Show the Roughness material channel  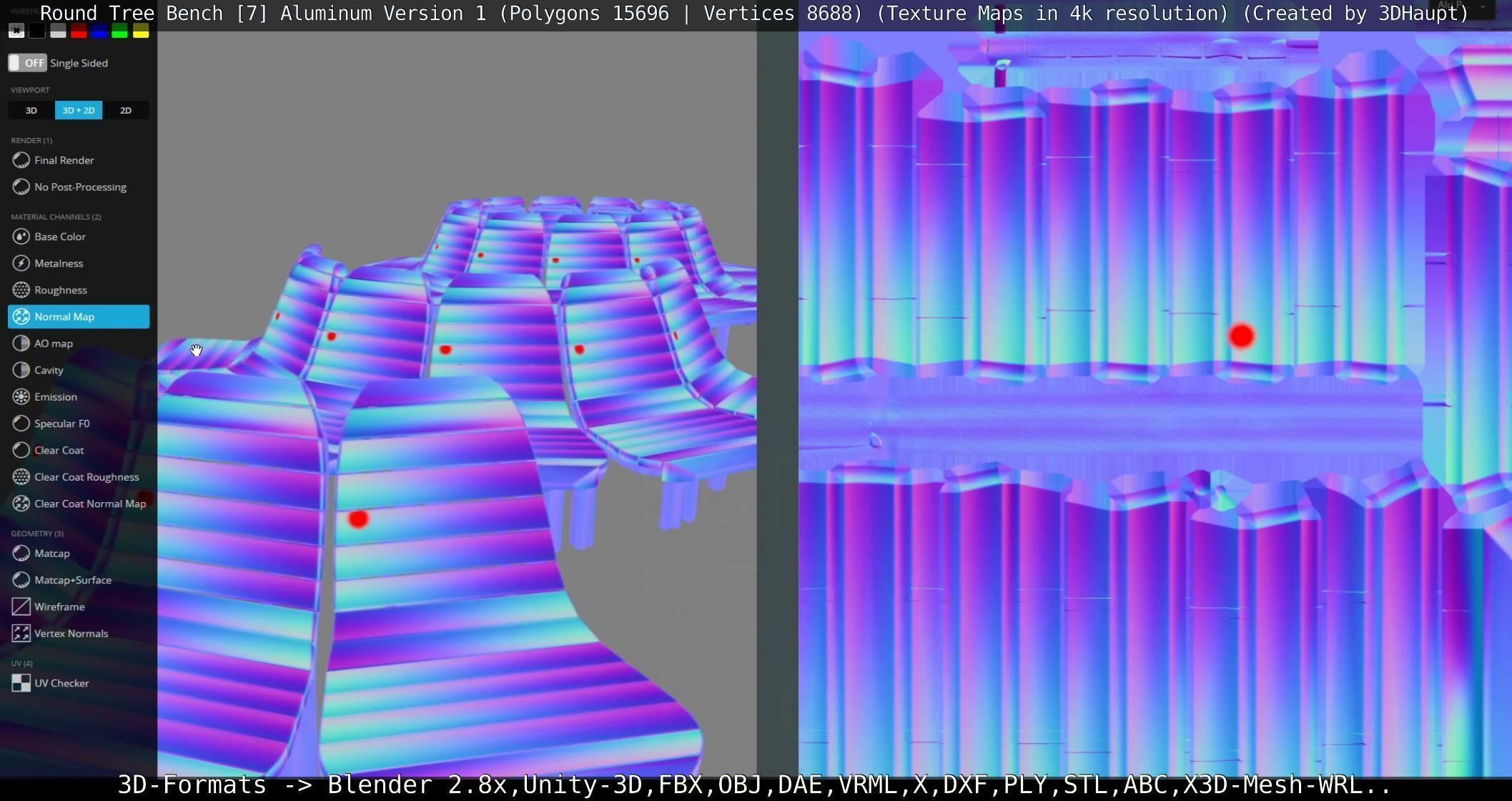pos(60,290)
